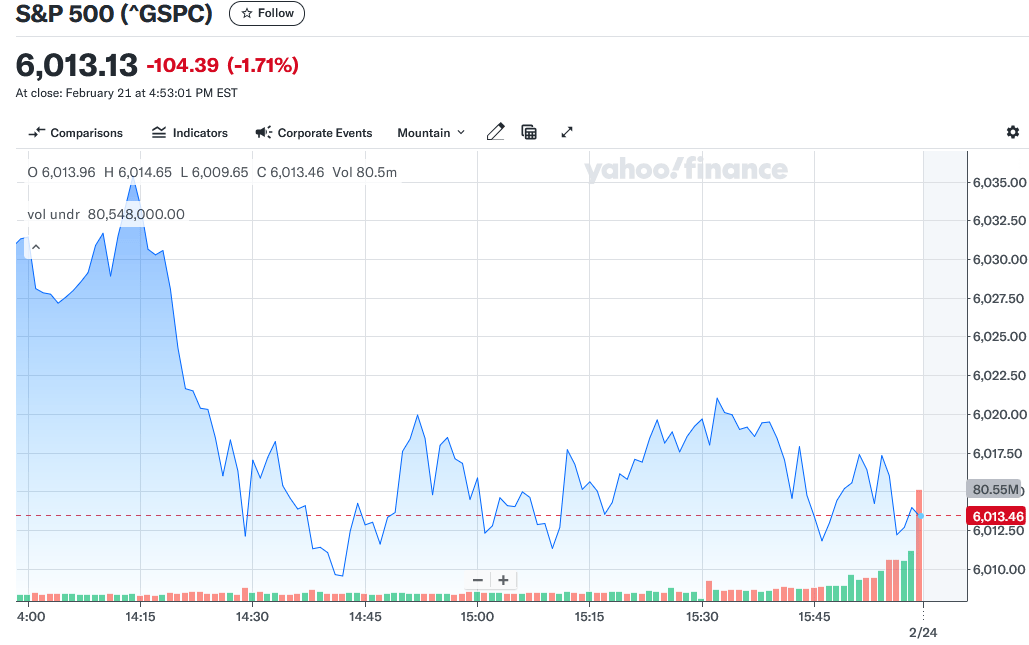Click the 'At close: February 21' timestamp
Screen dimensions: 1029x645
click(x=127, y=93)
